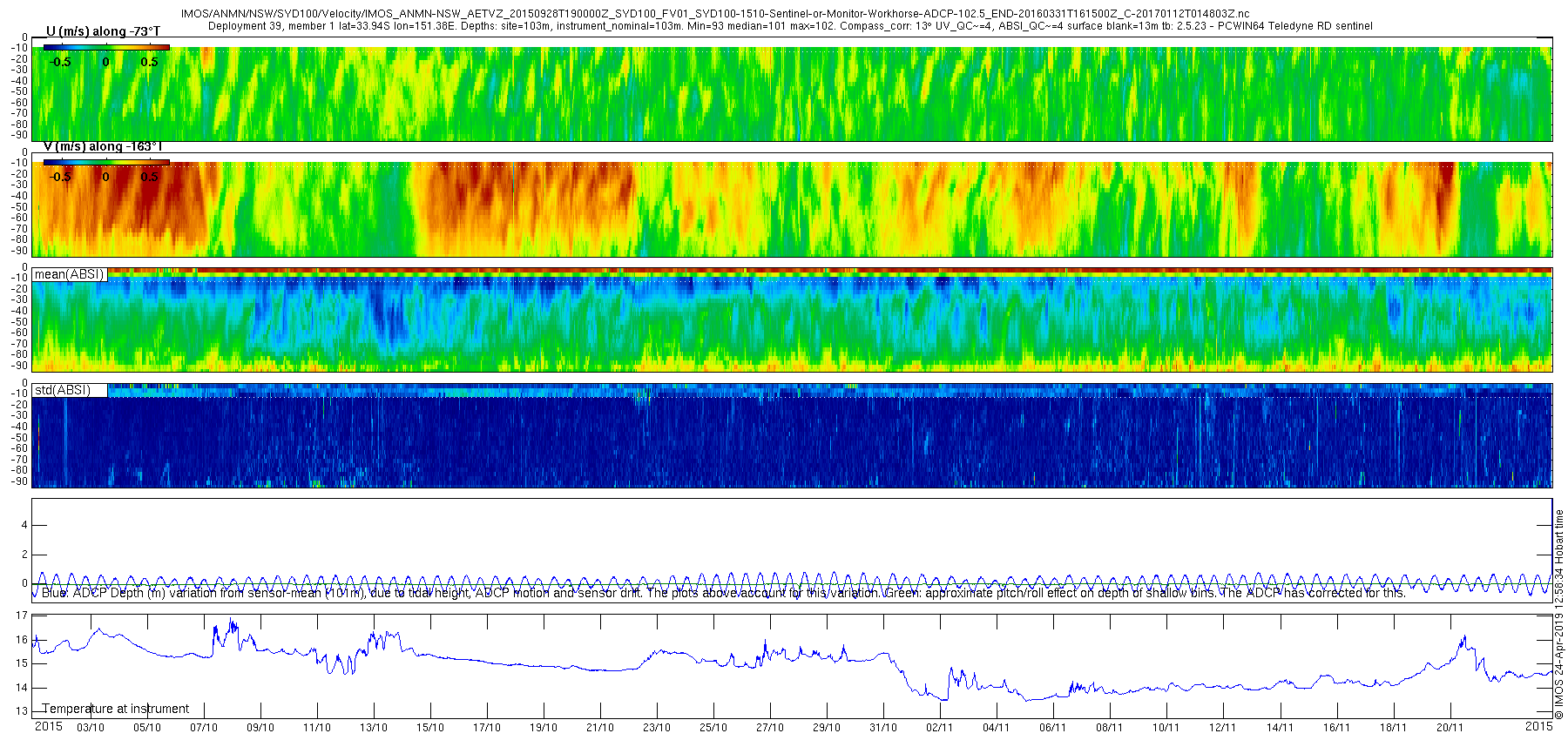The height and width of the screenshot is (740, 1568).
Task: Click the 19/10 date tick label
Action: 544,727
